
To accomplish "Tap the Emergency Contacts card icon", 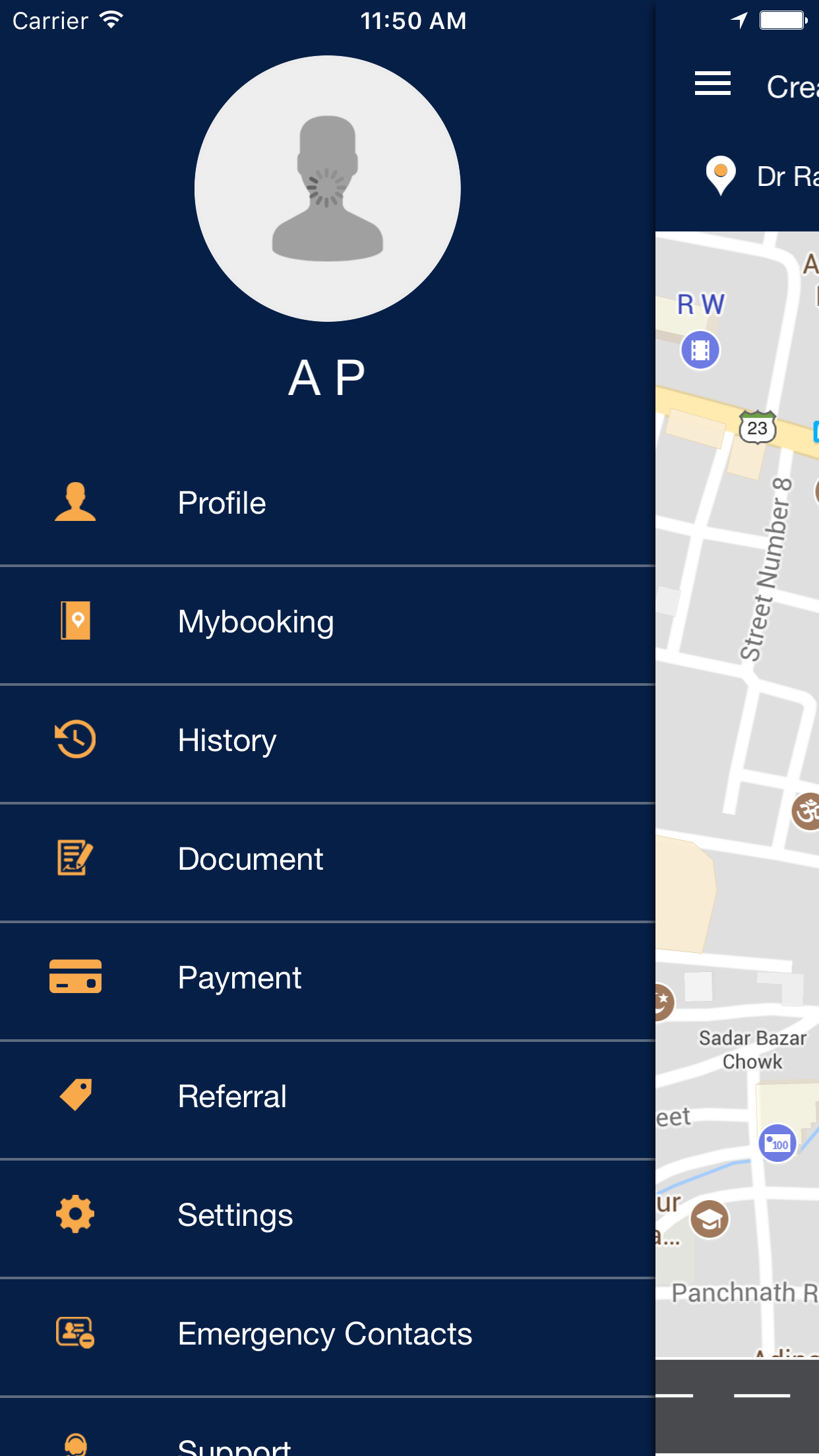I will 75,1333.
